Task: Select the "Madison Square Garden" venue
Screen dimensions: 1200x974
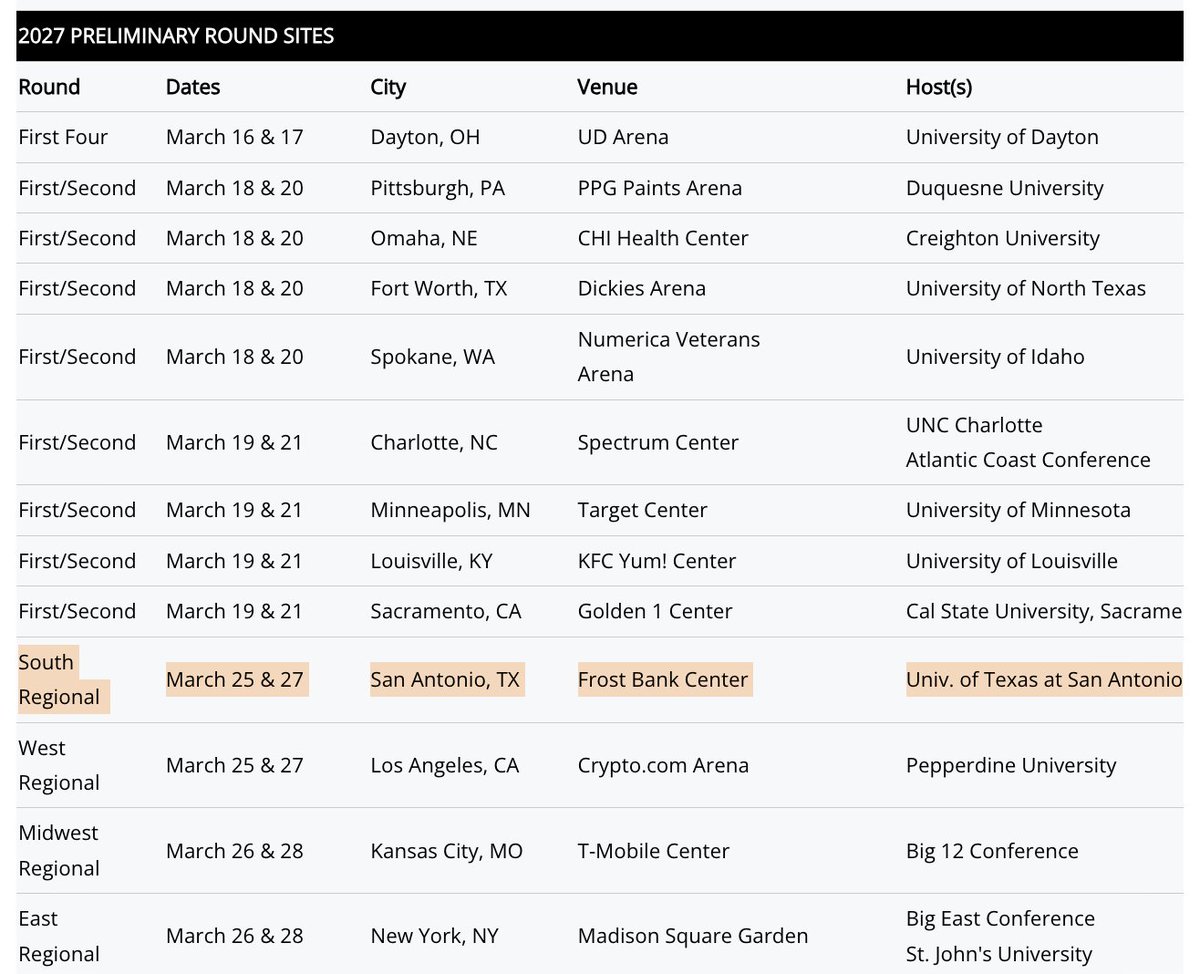Action: point(692,936)
